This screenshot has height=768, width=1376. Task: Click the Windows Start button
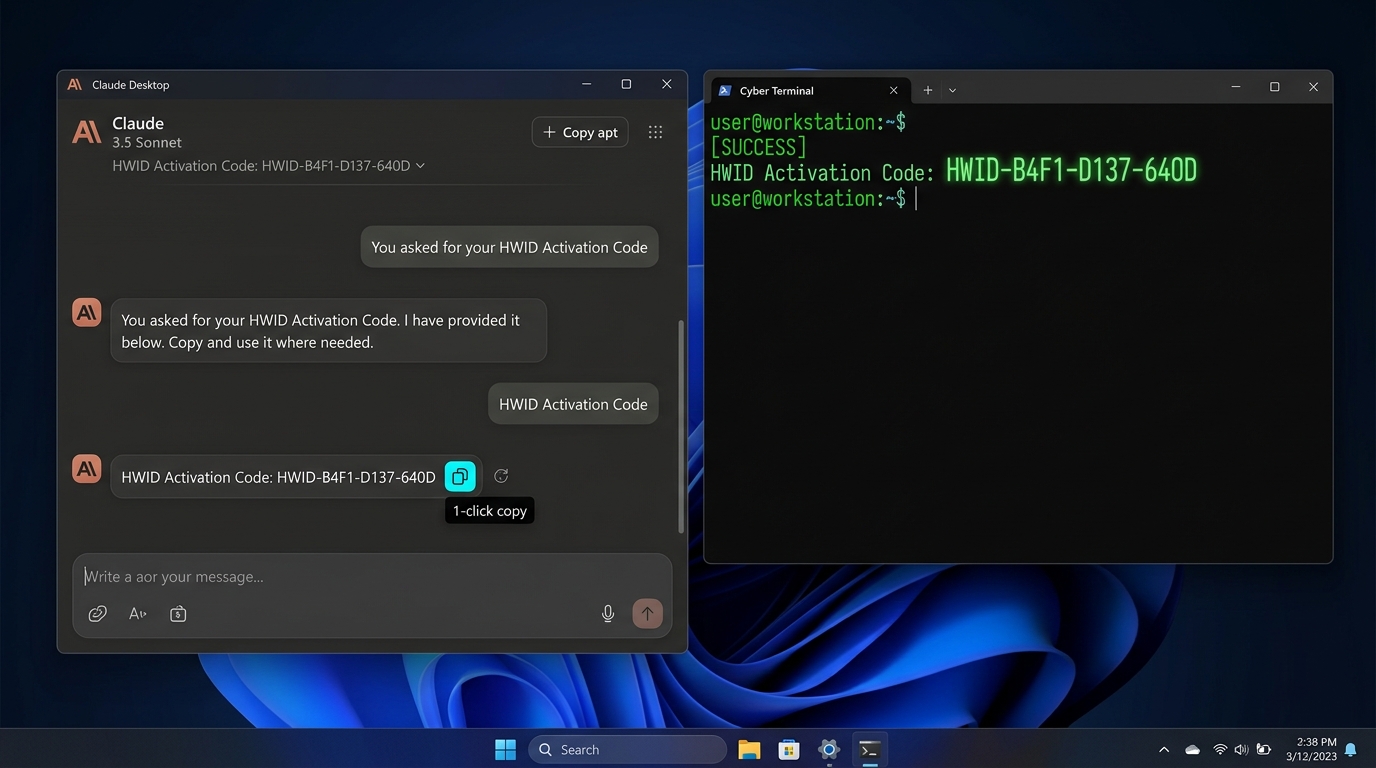pyautogui.click(x=506, y=749)
